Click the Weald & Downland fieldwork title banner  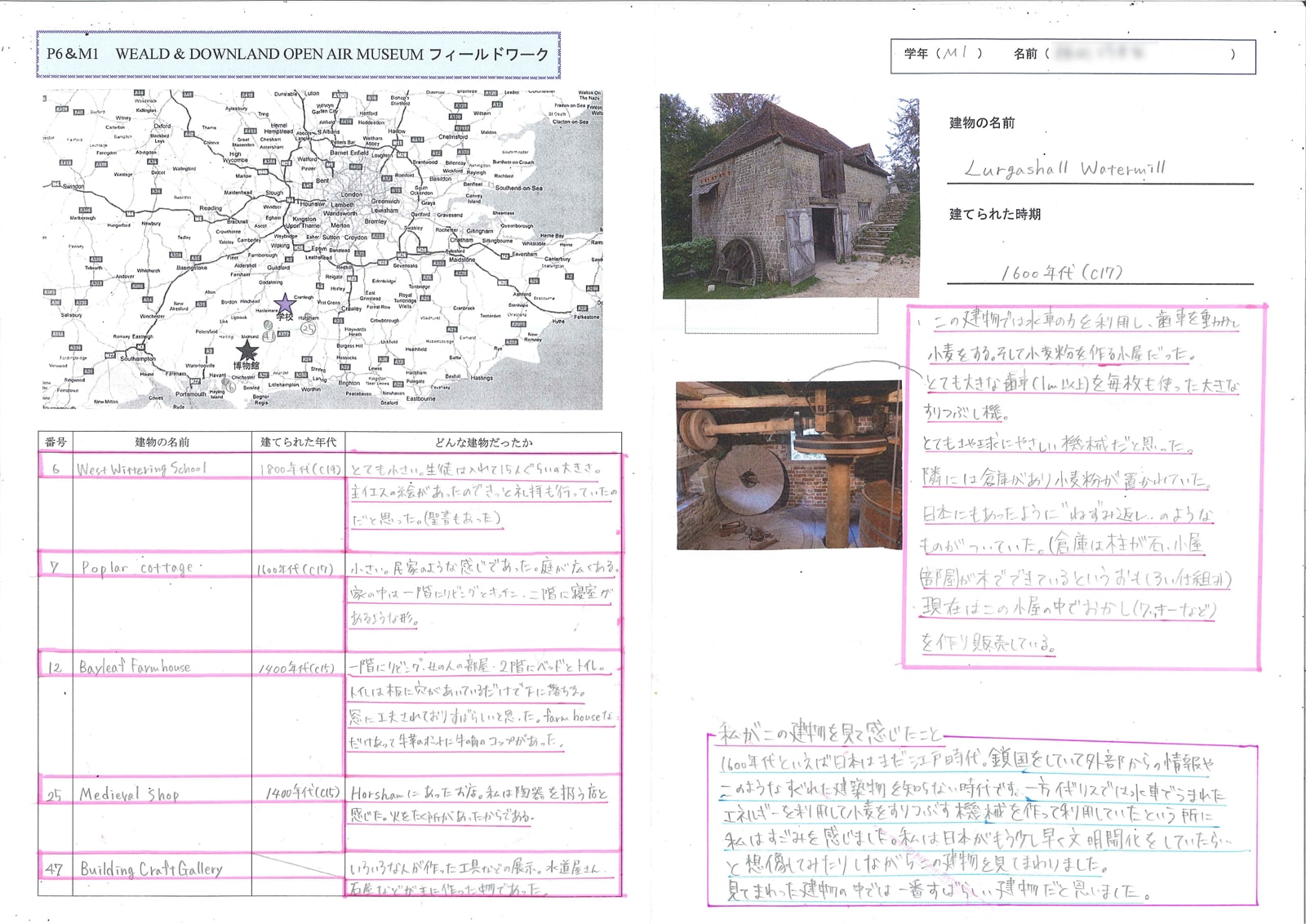click(x=298, y=55)
